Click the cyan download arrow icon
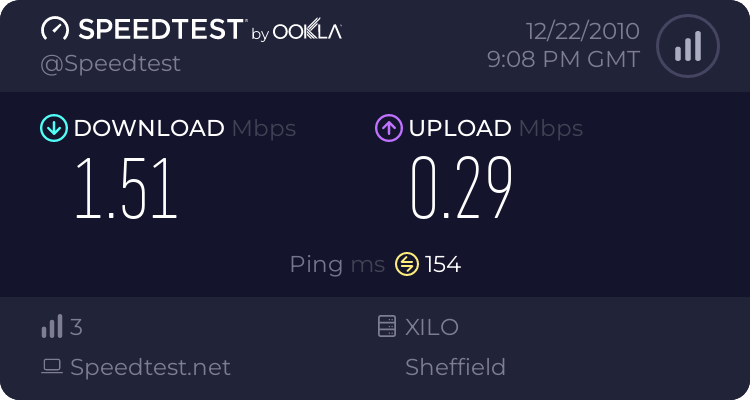 (53, 128)
